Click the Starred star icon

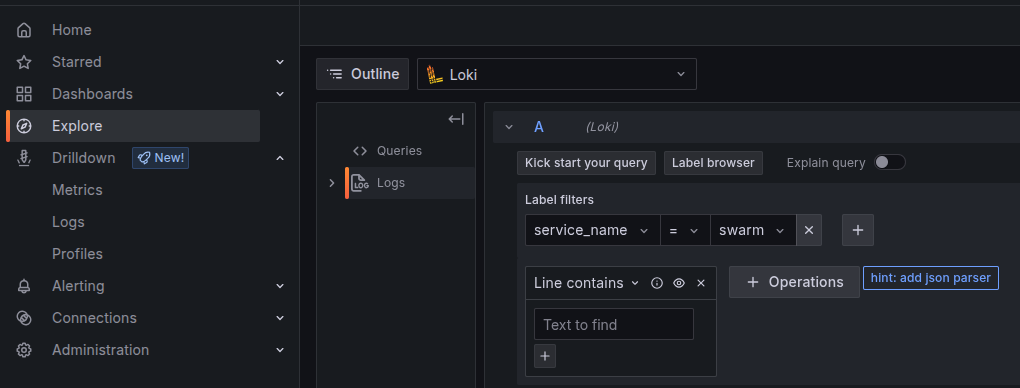pyautogui.click(x=24, y=62)
